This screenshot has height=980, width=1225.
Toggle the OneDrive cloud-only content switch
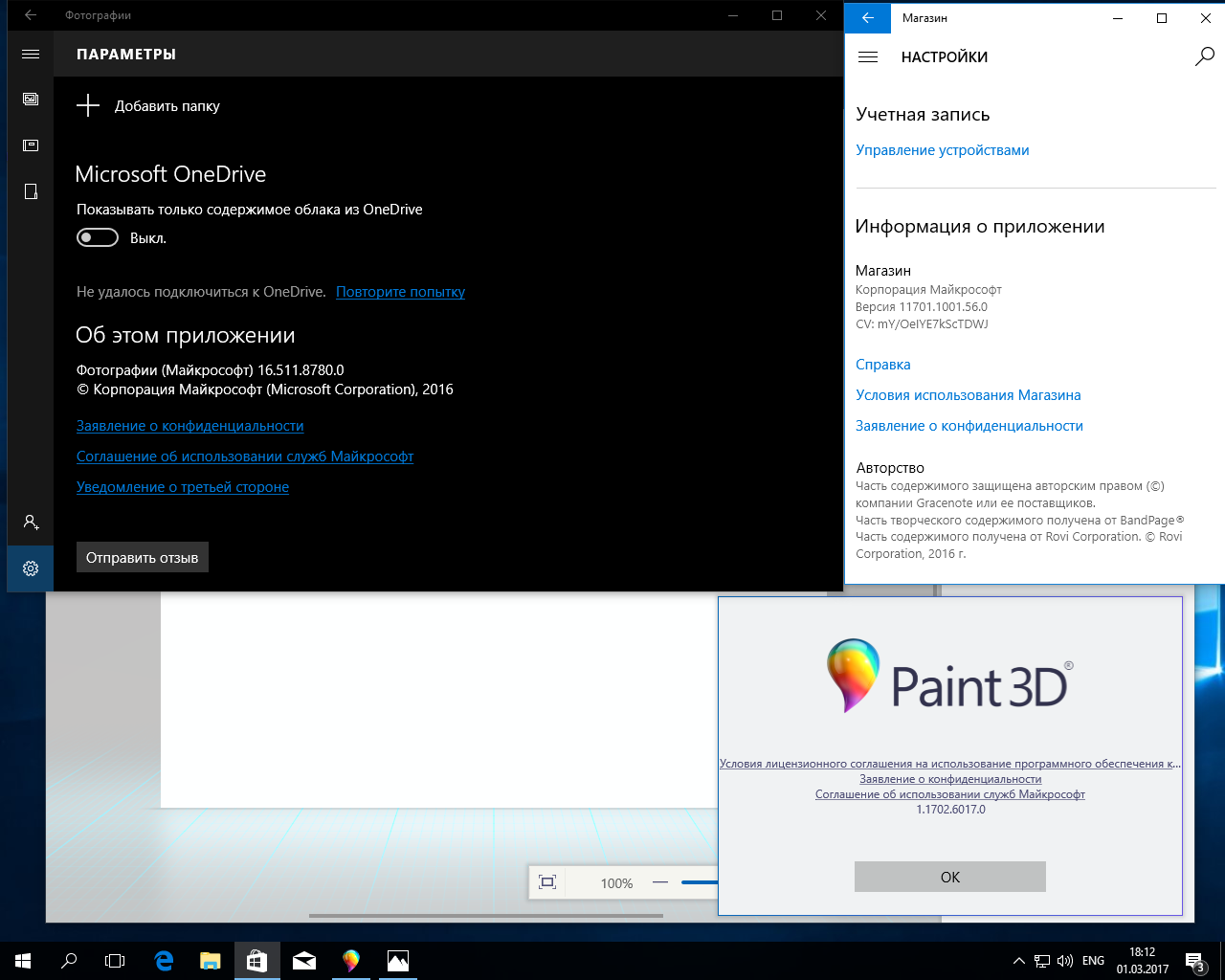[98, 237]
